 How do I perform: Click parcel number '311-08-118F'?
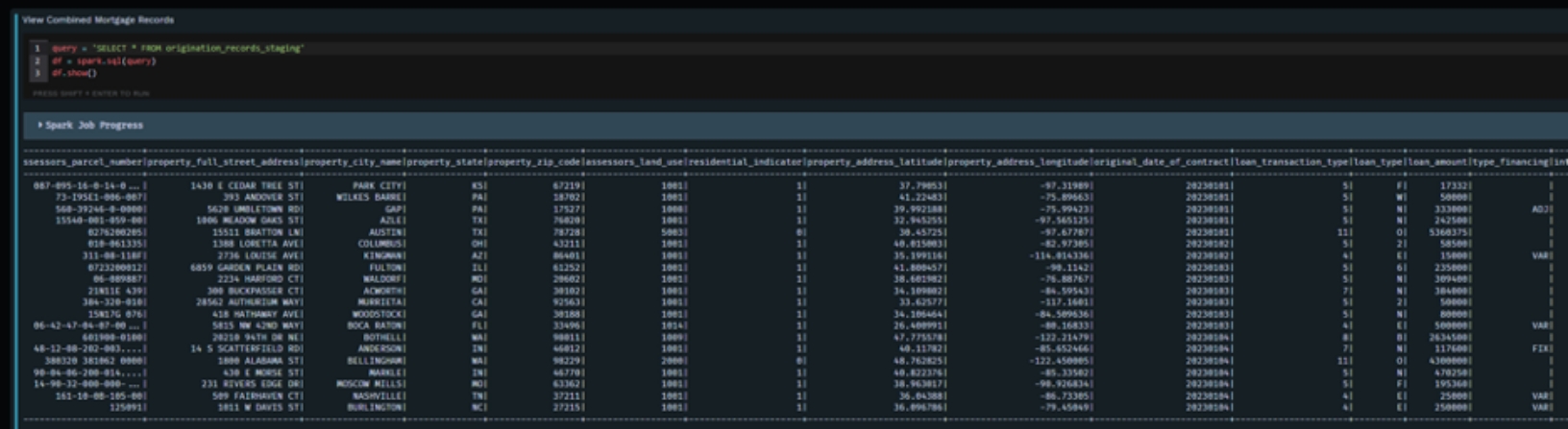[x=112, y=256]
